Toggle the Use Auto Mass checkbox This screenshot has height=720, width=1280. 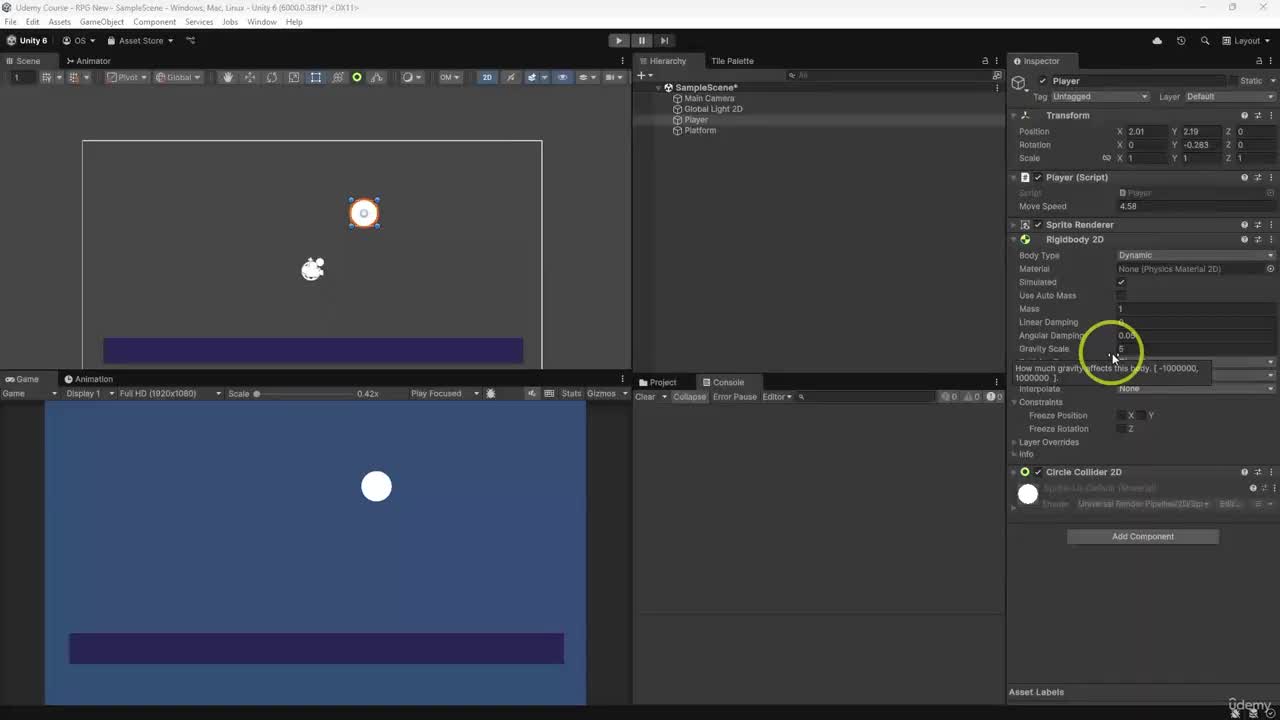[1121, 296]
